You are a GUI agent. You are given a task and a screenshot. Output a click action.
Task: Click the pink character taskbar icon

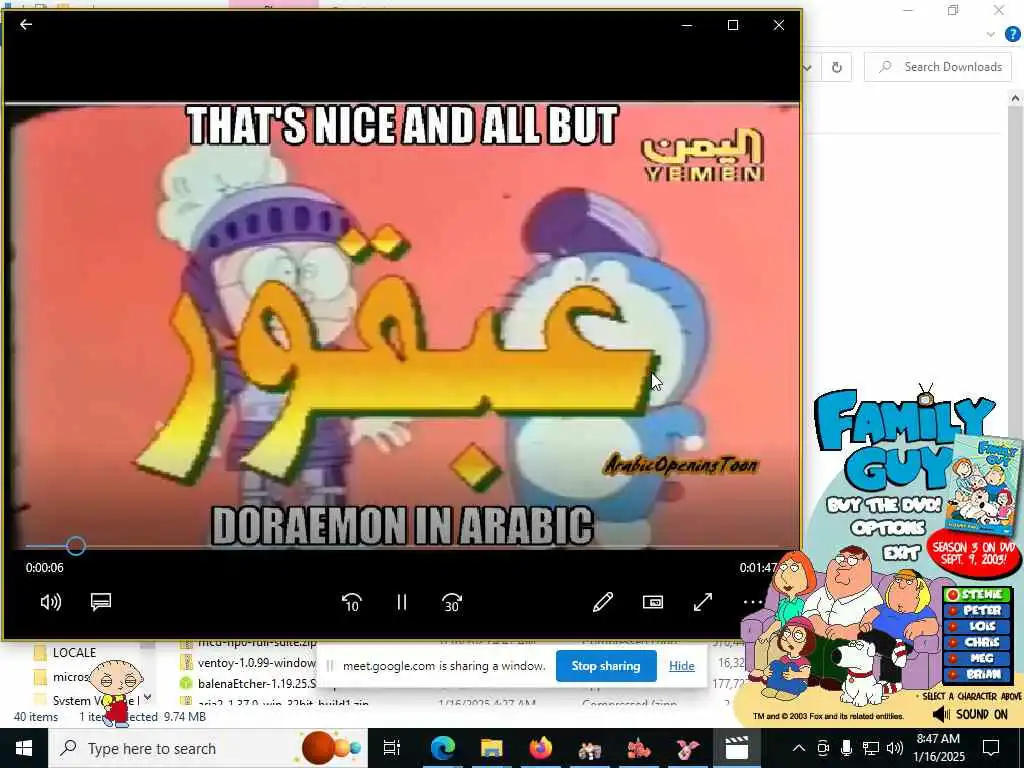(x=687, y=748)
